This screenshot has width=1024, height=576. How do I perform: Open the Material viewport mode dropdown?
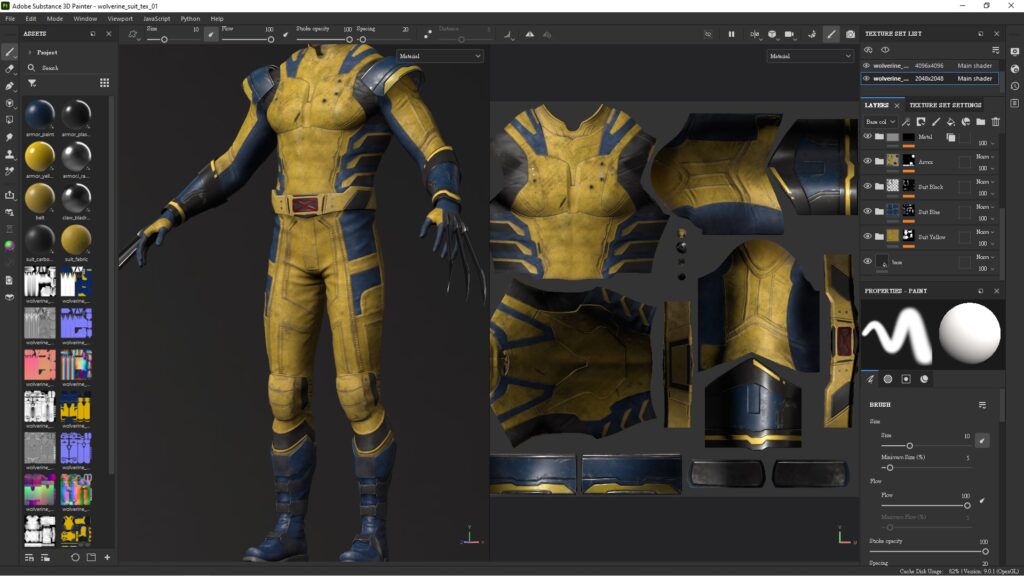[438, 55]
